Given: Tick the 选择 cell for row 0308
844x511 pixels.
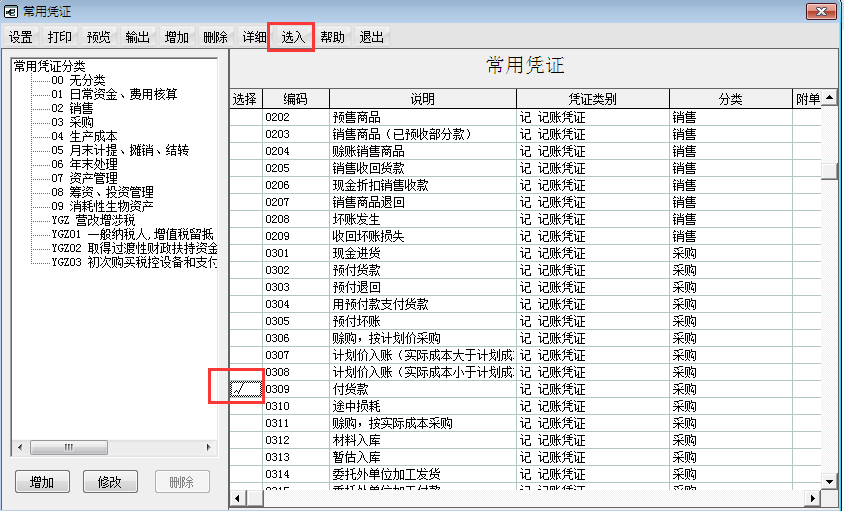Looking at the screenshot, I should tap(245, 372).
